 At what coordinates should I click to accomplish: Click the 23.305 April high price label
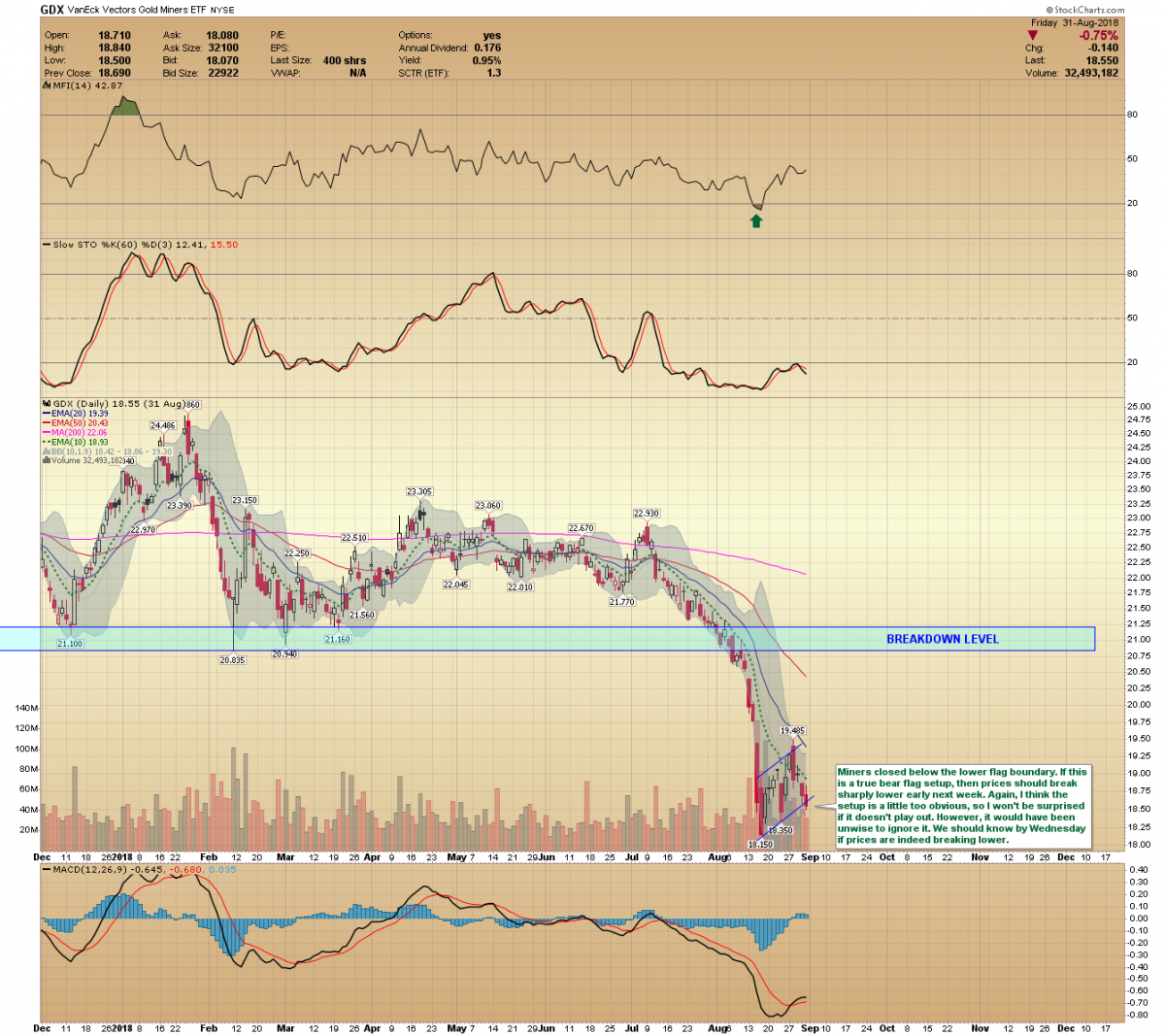pyautogui.click(x=419, y=492)
